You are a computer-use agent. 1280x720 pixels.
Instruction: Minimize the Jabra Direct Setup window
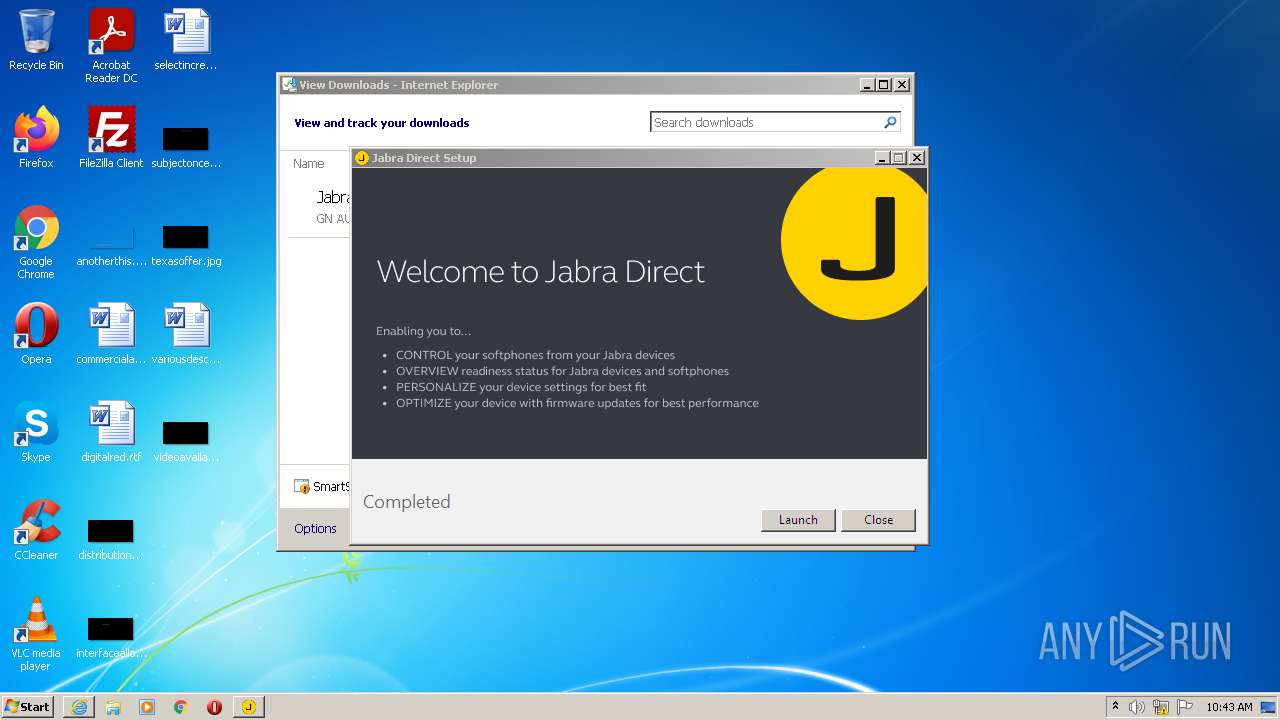pos(882,158)
